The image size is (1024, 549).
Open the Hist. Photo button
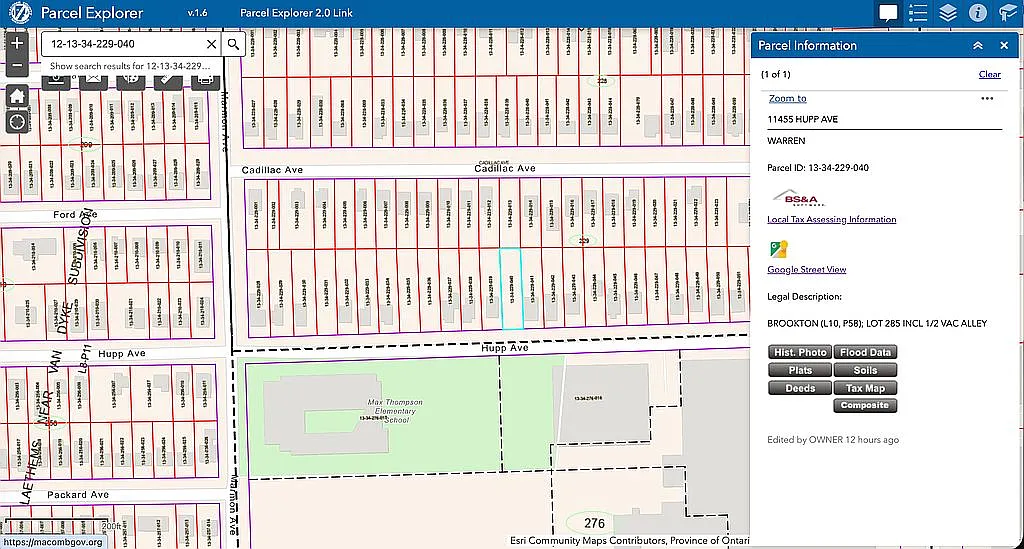(800, 353)
